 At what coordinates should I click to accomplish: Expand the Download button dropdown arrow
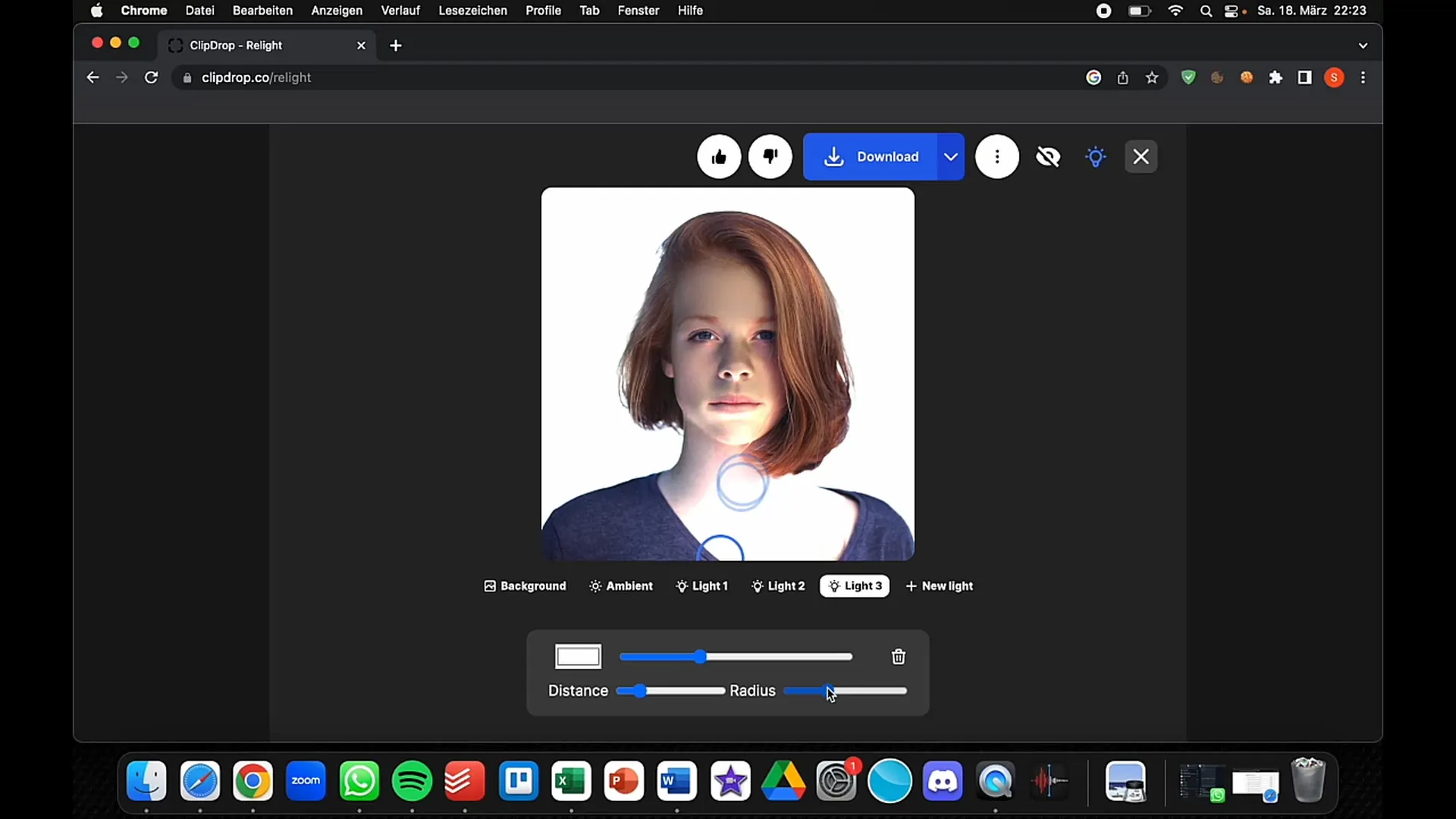950,157
